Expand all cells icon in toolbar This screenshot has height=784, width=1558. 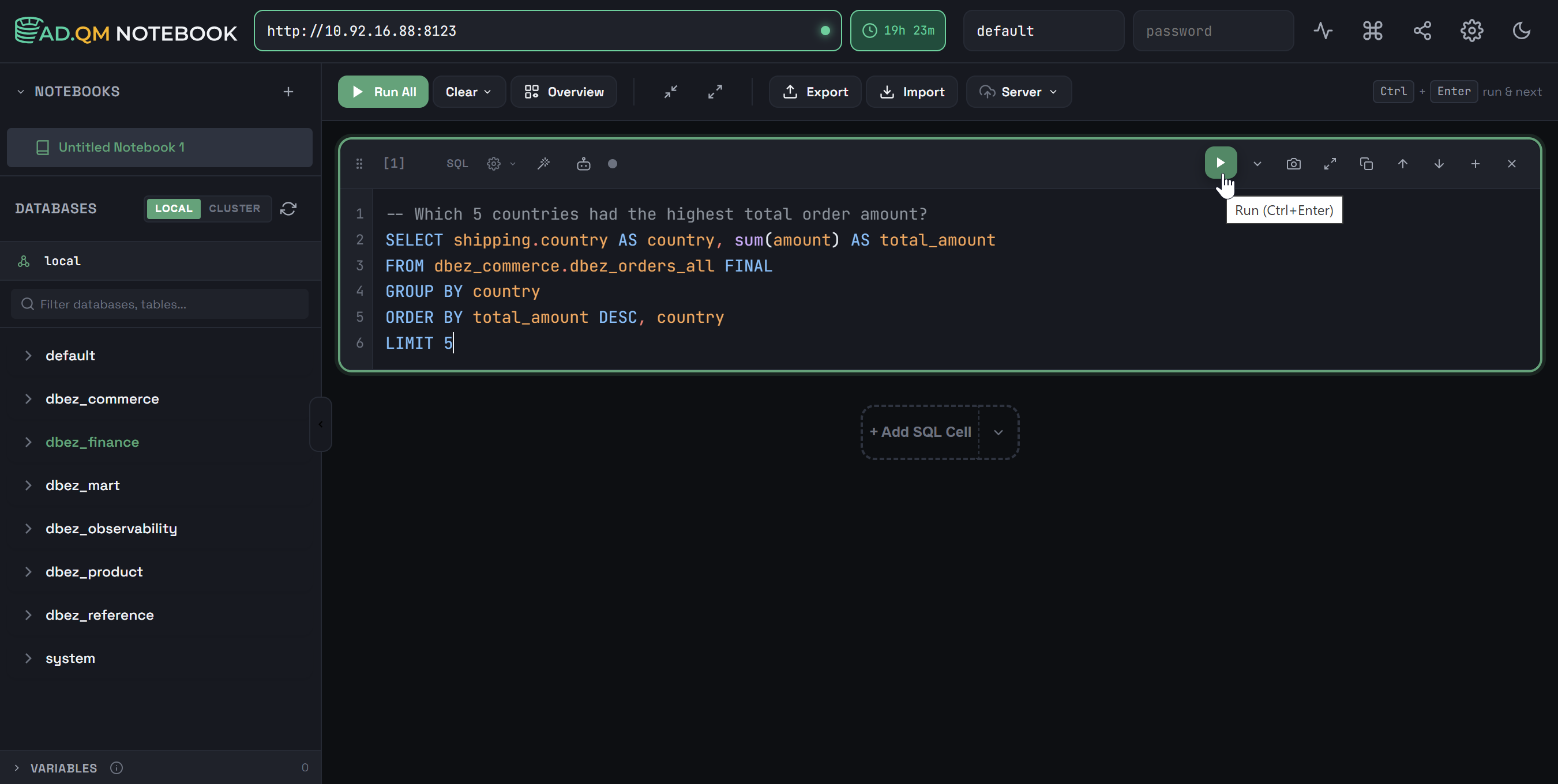715,92
